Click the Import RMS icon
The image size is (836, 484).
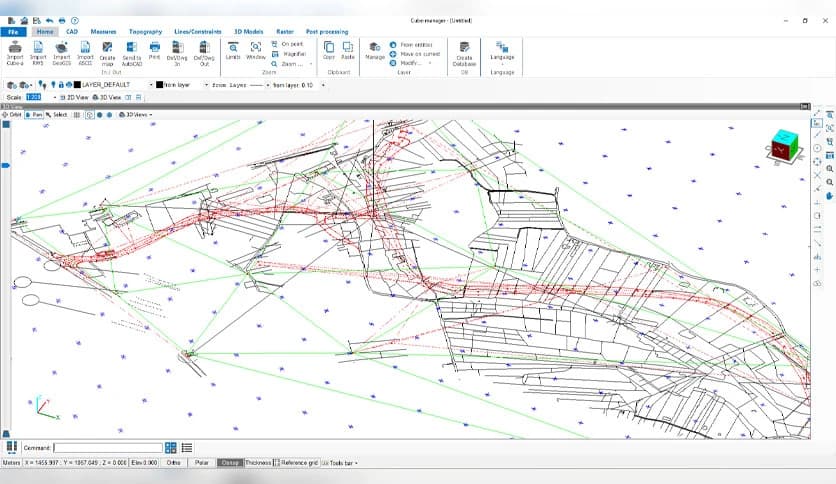(x=38, y=54)
